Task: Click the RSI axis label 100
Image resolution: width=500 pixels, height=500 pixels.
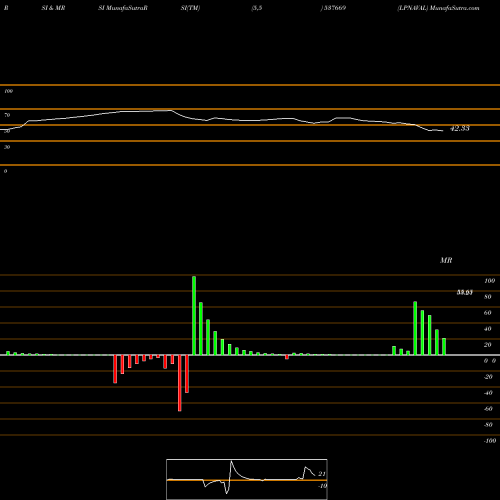Action: (8, 91)
